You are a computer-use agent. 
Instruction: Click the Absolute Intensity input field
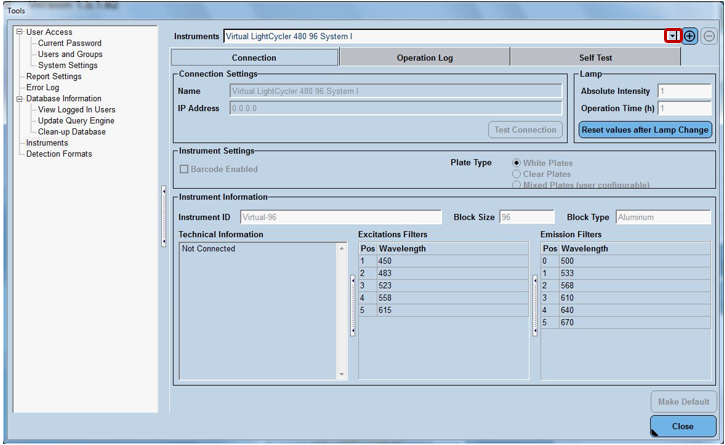coord(684,91)
